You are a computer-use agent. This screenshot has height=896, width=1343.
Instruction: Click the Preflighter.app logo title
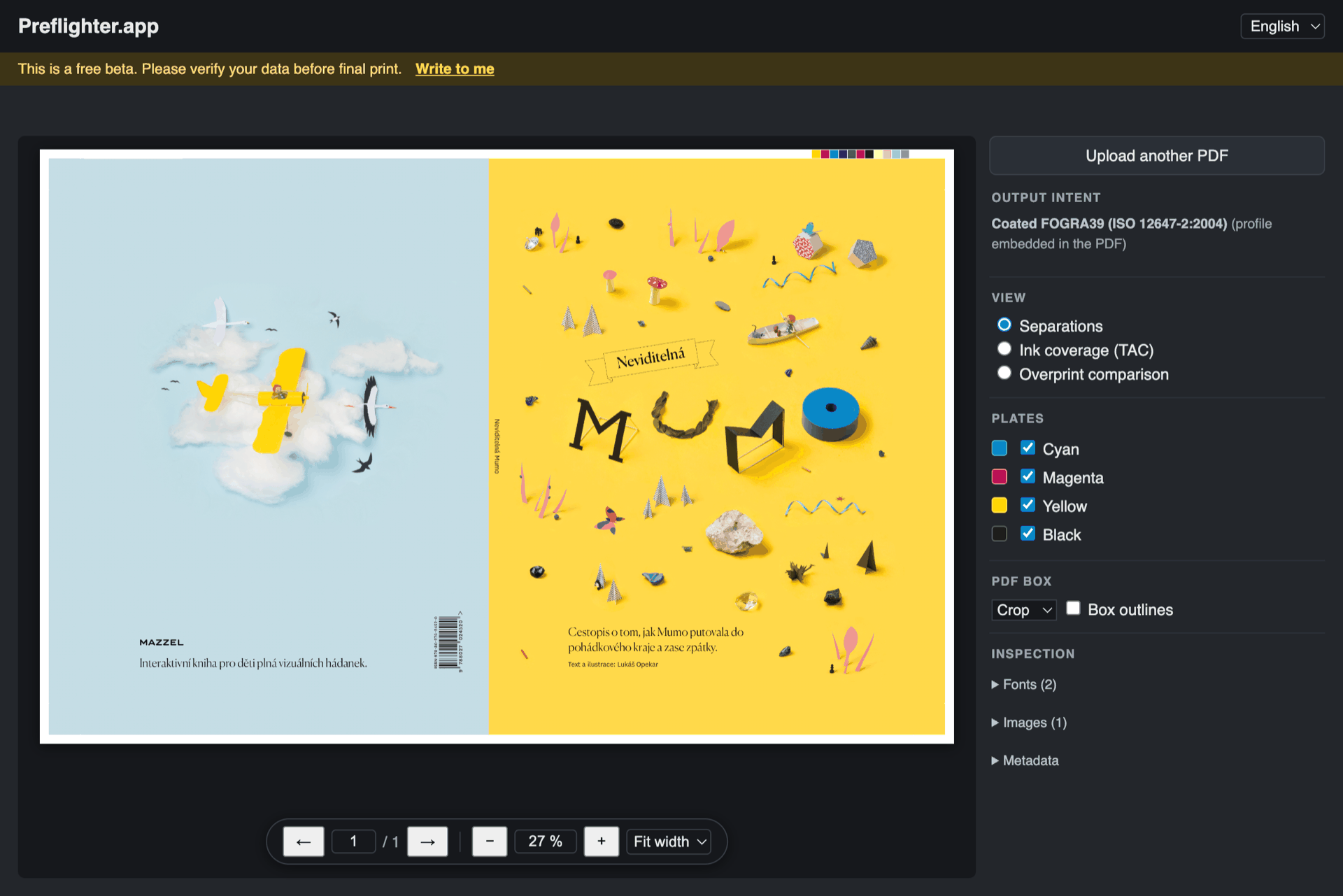[x=88, y=26]
